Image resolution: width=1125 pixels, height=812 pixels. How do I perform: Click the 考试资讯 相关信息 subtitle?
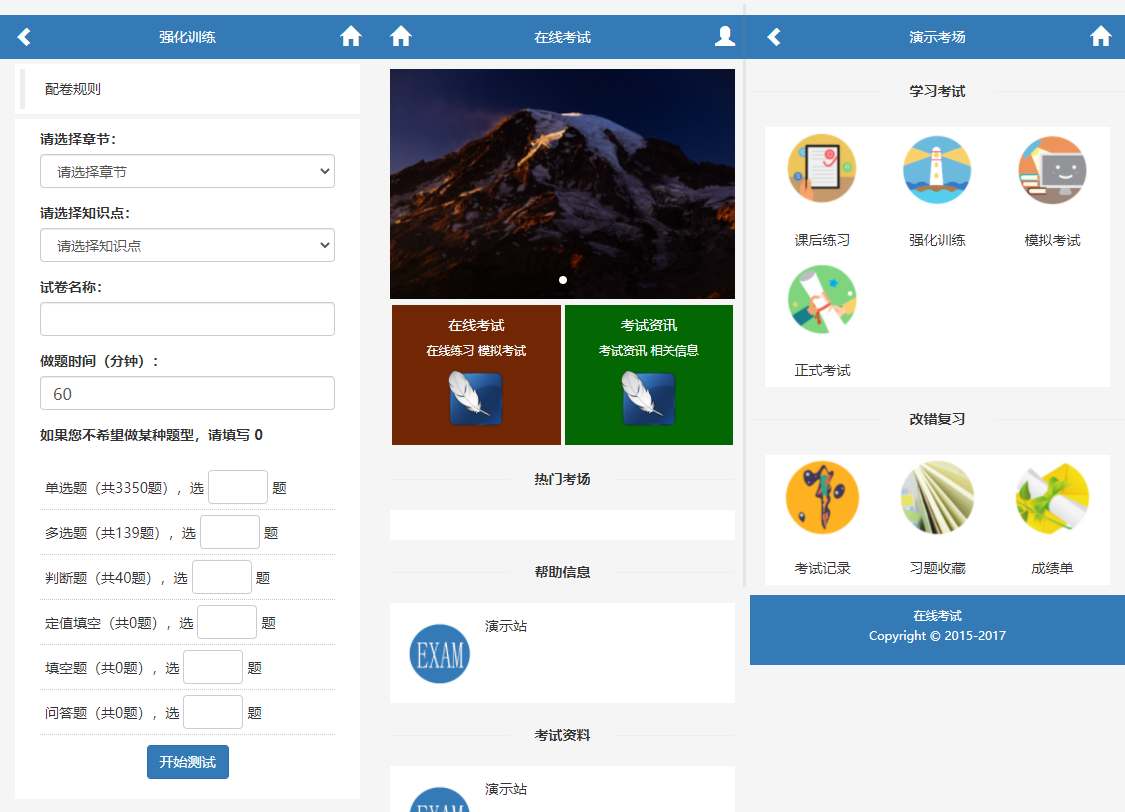click(x=649, y=351)
